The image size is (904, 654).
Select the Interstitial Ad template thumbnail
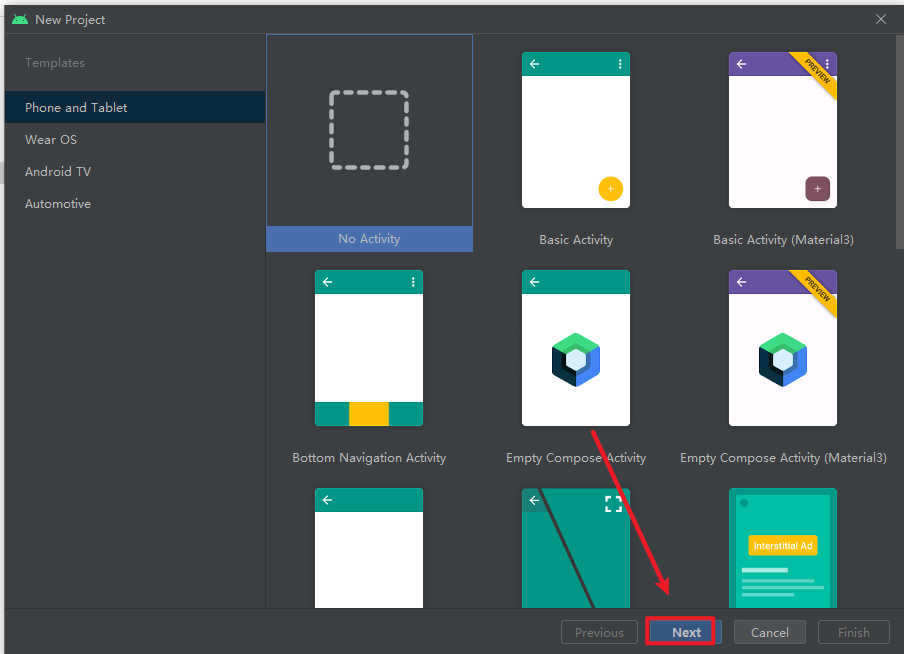coord(782,548)
